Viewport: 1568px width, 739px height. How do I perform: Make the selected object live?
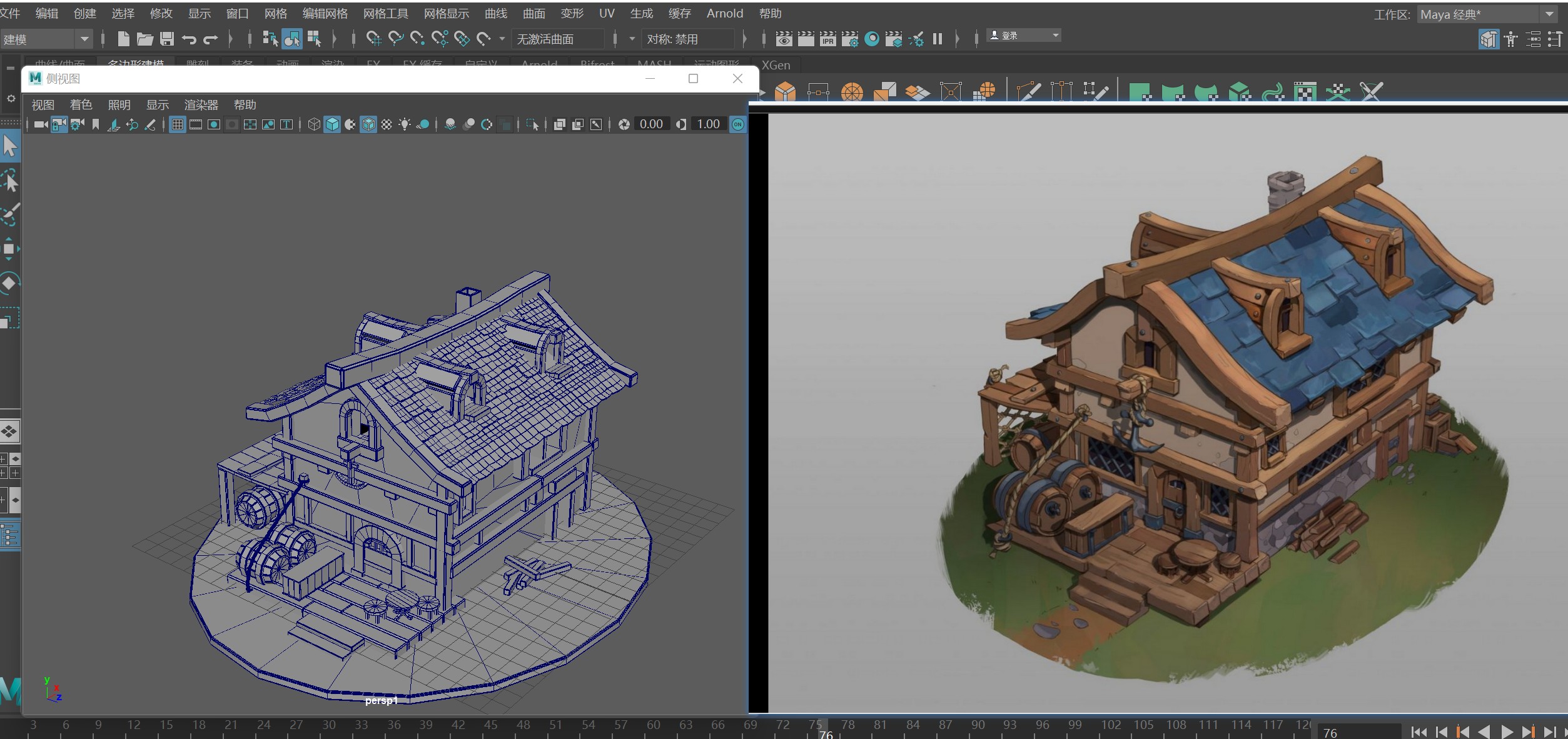pyautogui.click(x=483, y=39)
